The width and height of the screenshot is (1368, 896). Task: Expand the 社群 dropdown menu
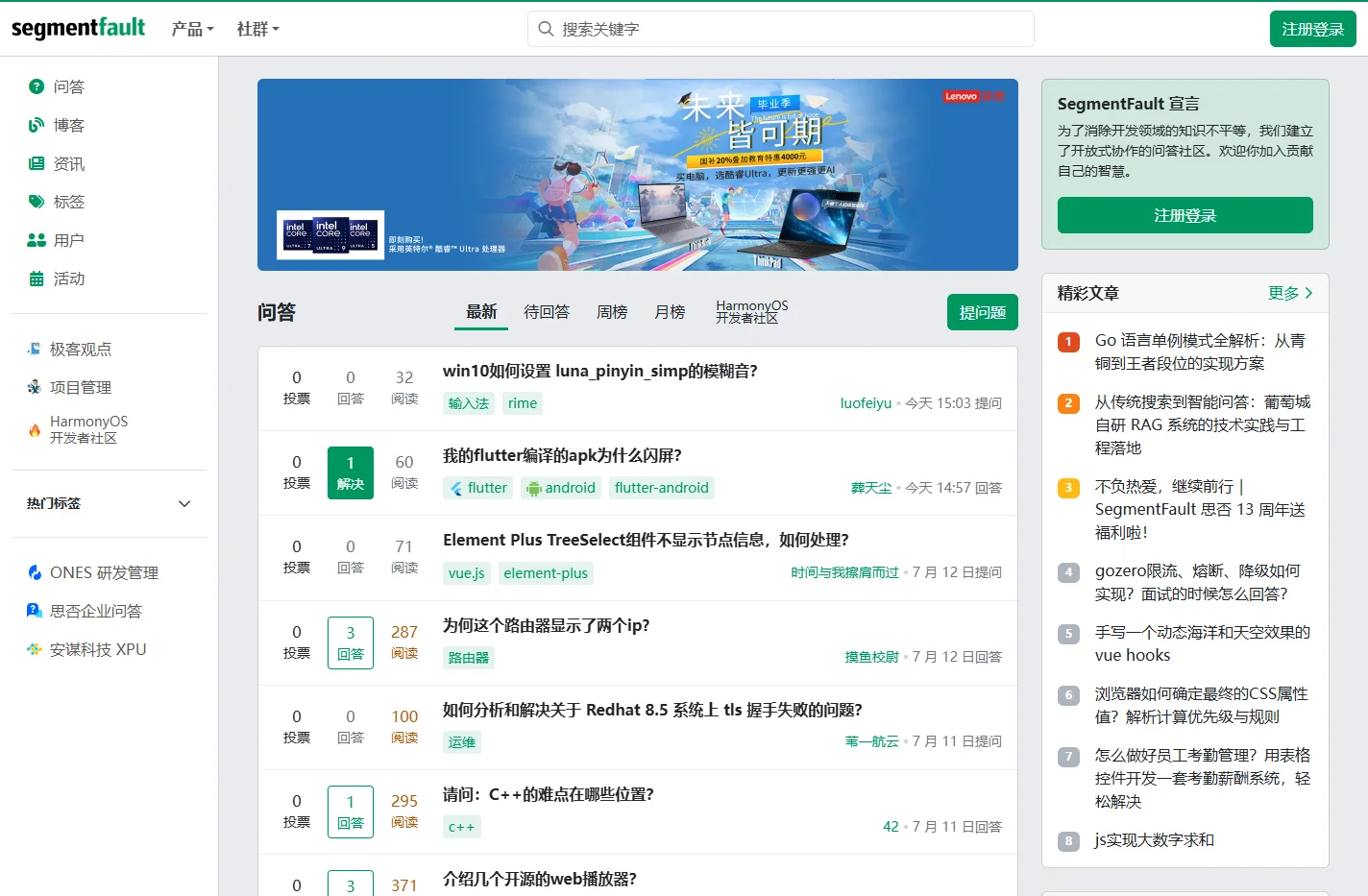tap(257, 29)
